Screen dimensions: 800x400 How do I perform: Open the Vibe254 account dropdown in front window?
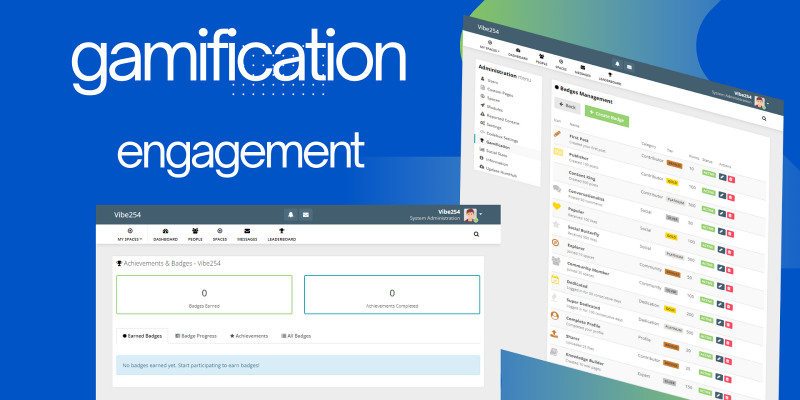[x=468, y=214]
